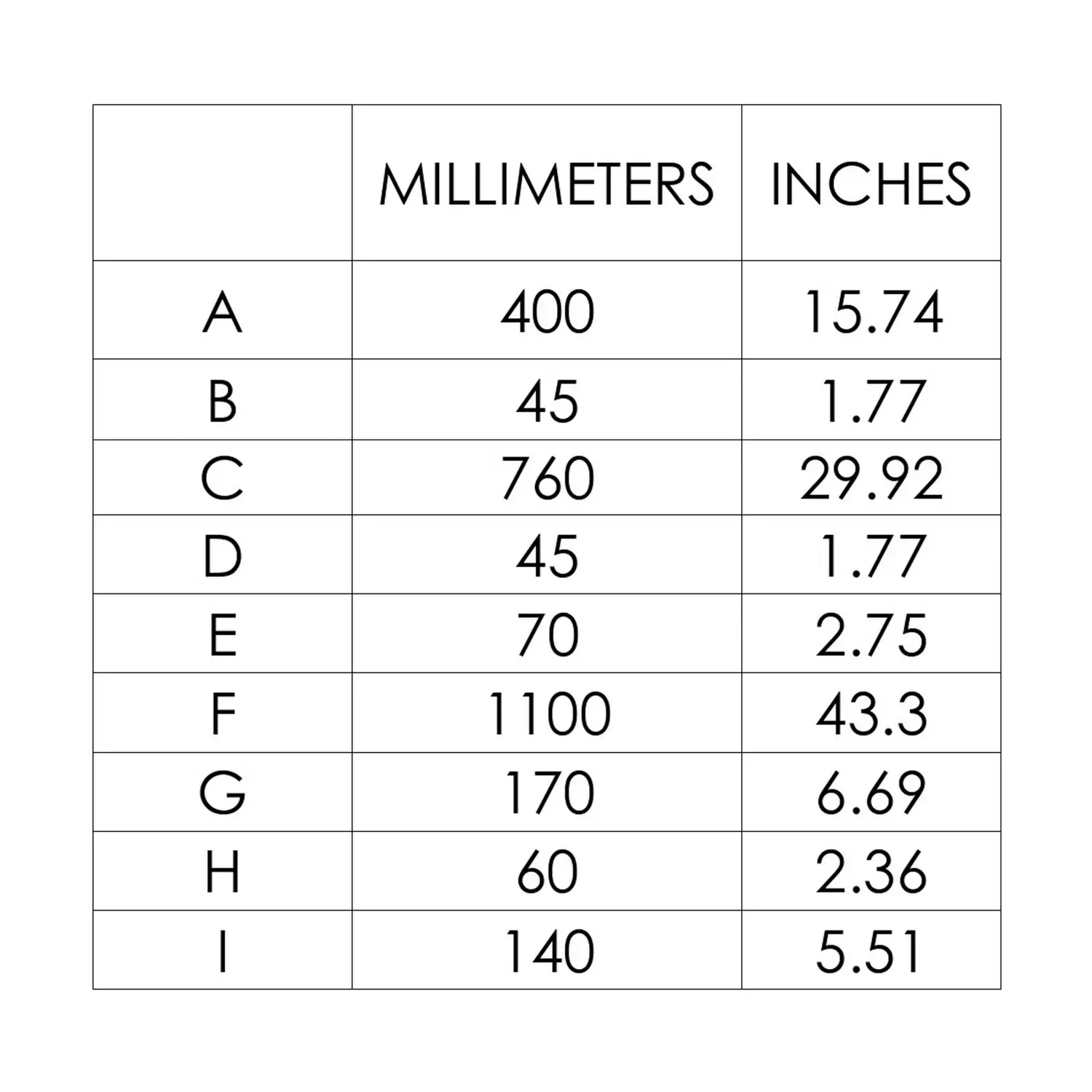Click the 60 millimeters value
The height and width of the screenshot is (1092, 1092).
547,871
